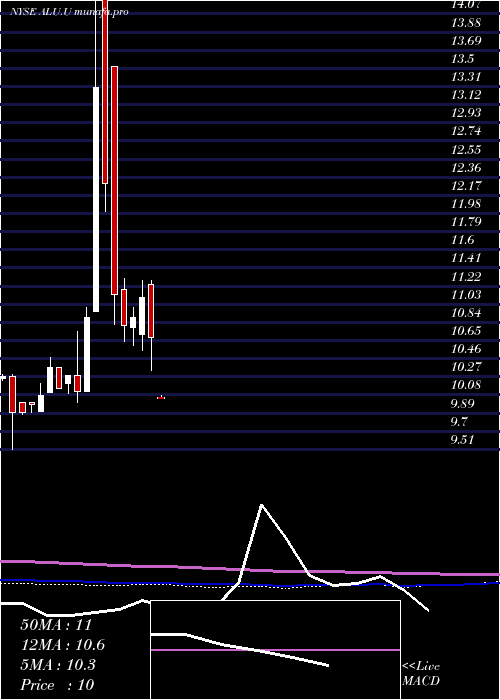Screen dimensions: 500x700
Task: Click the 13.5 price axis label
Action: tap(462, 58)
